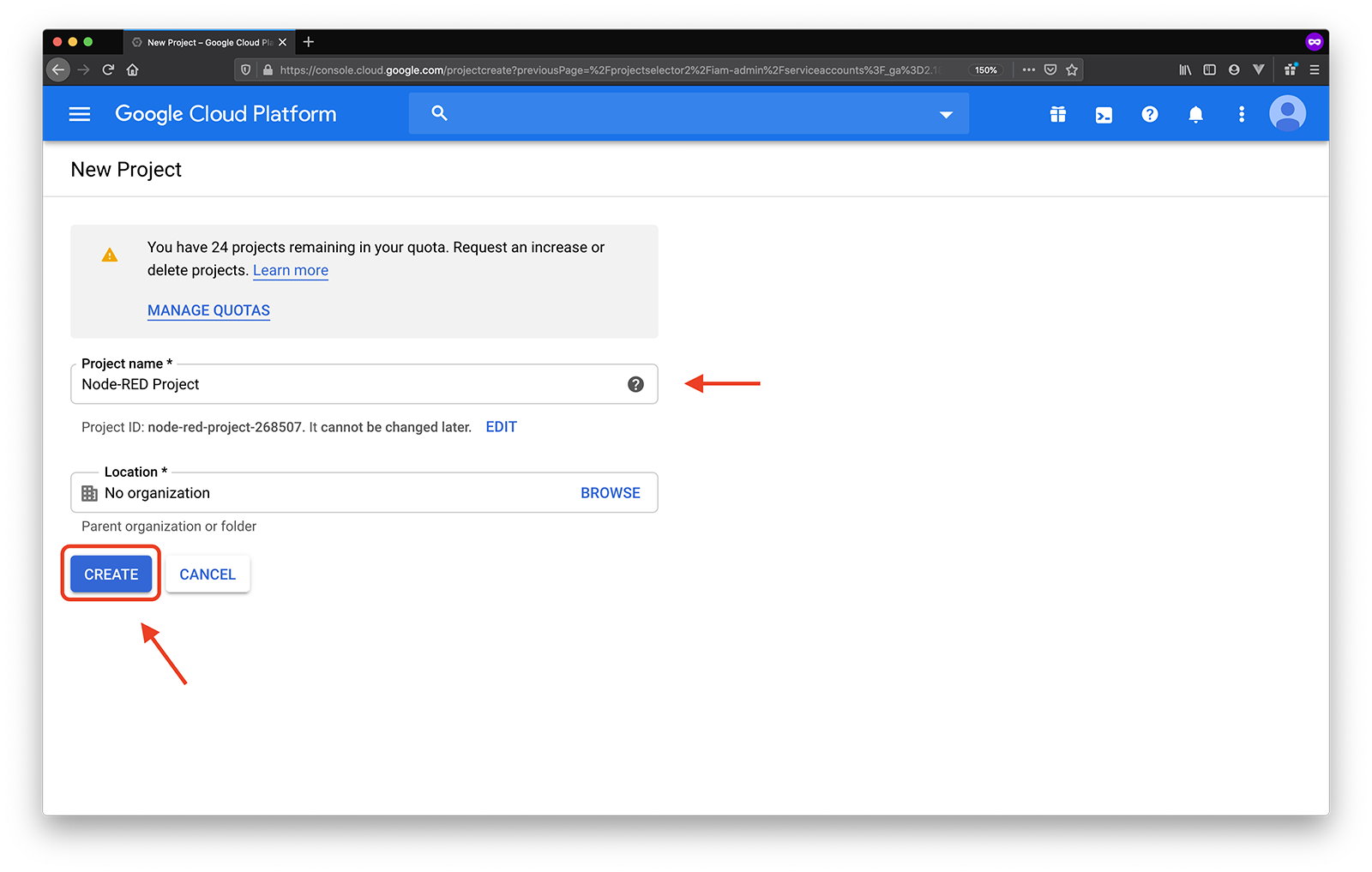Click the Project name help icon

pyautogui.click(x=635, y=384)
